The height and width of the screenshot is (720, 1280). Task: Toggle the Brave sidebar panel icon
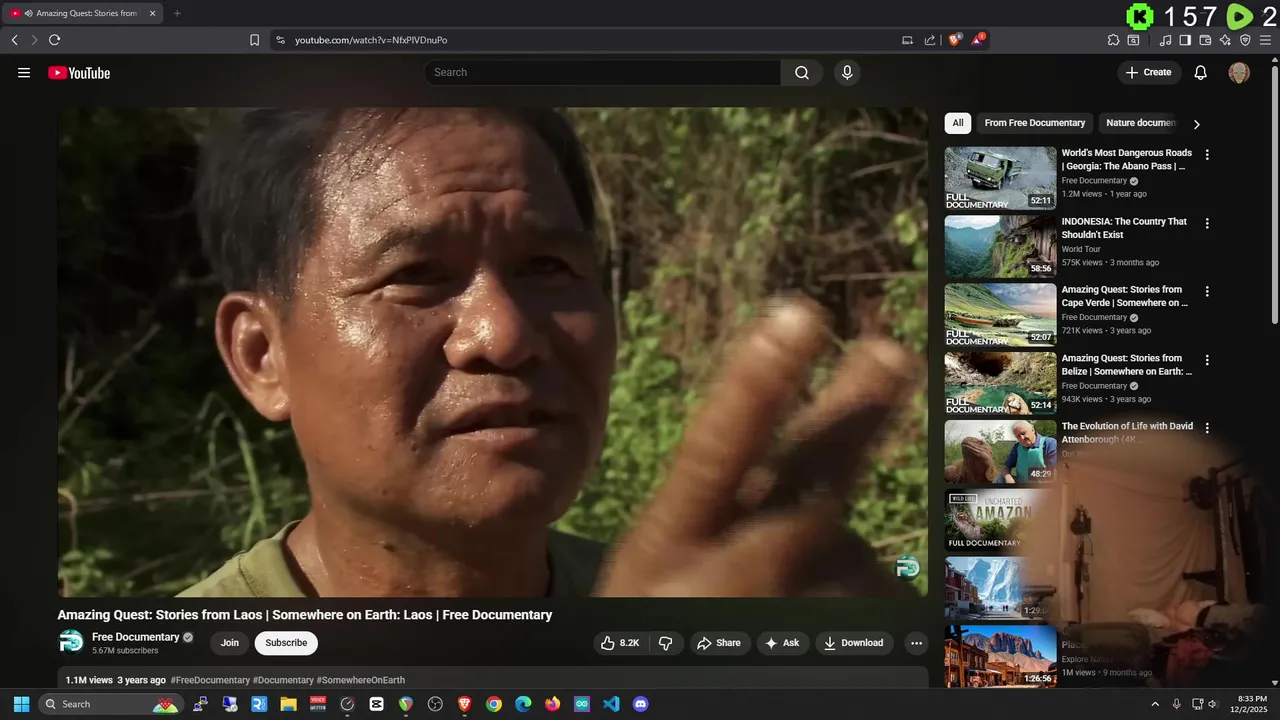pyautogui.click(x=1185, y=40)
